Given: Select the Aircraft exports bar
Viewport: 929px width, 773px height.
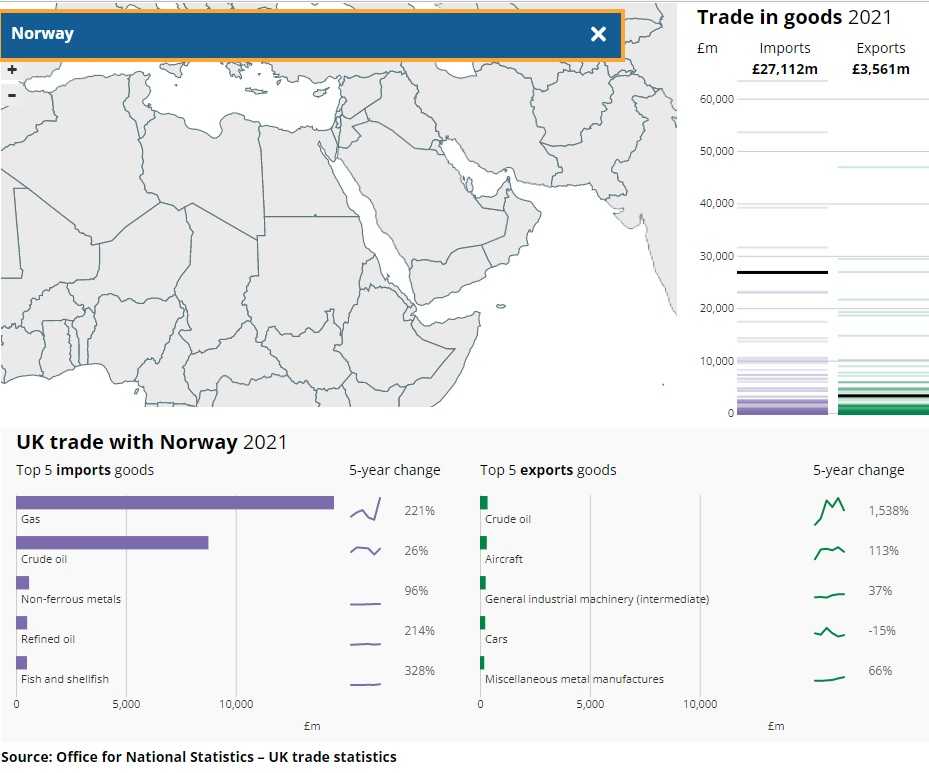Looking at the screenshot, I should point(484,542).
